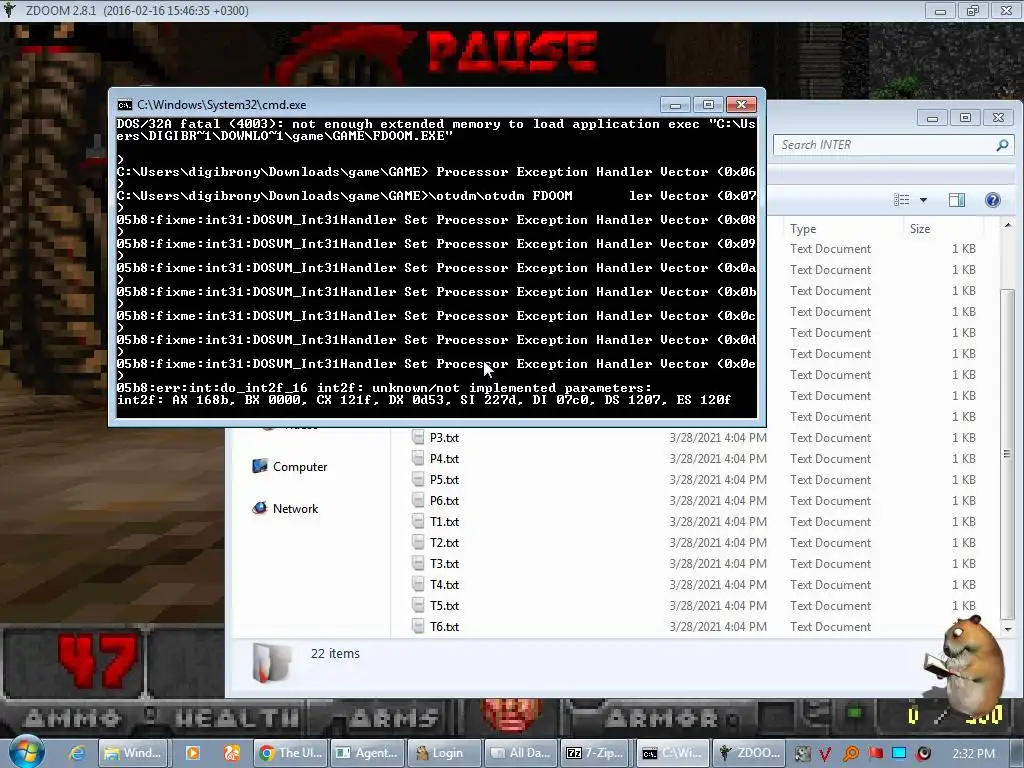The image size is (1024, 768).
Task: Toggle the Explorer preview pane icon
Action: click(957, 200)
